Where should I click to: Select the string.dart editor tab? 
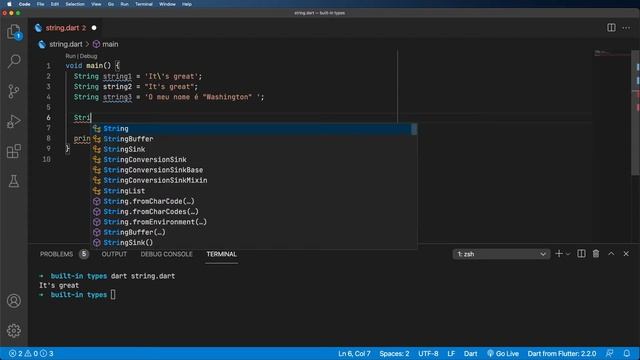(x=65, y=28)
